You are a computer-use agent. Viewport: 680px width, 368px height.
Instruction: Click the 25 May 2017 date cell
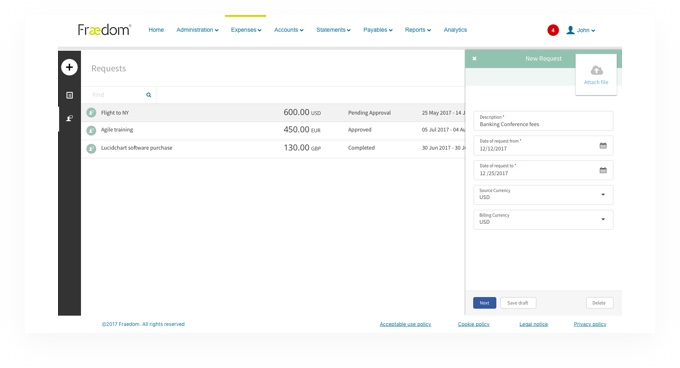pyautogui.click(x=443, y=113)
